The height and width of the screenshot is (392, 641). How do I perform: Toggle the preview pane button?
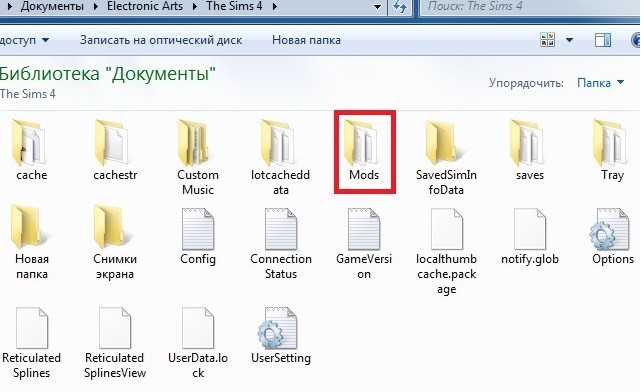[603, 40]
